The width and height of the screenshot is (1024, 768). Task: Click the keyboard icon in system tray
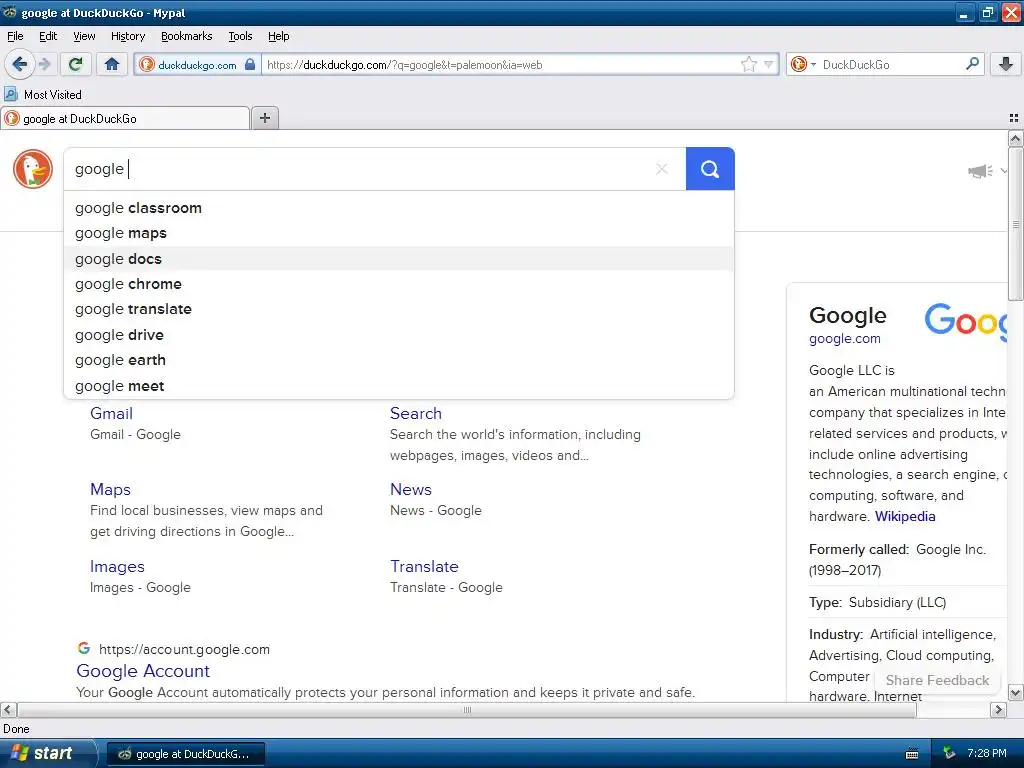[x=912, y=754]
